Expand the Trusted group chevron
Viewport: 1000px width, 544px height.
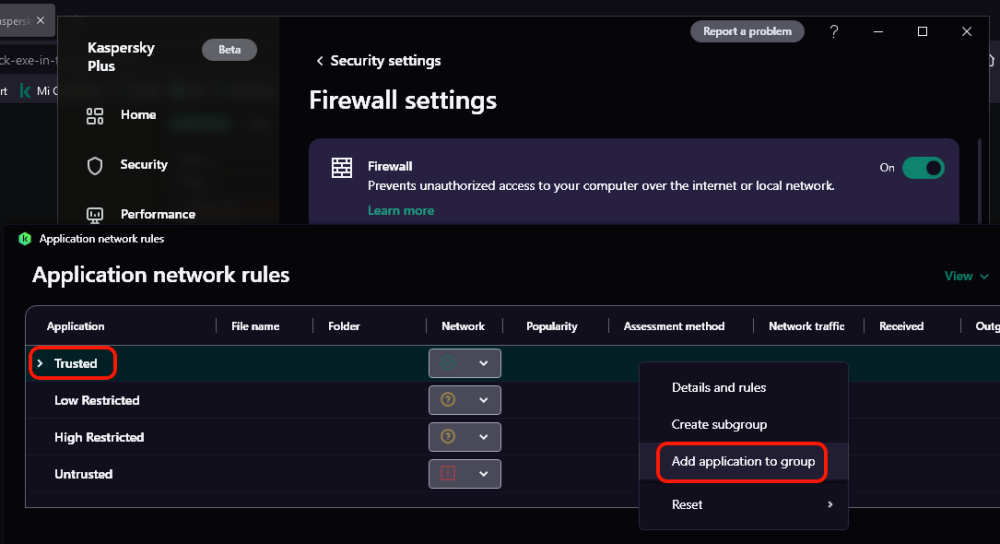[40, 364]
